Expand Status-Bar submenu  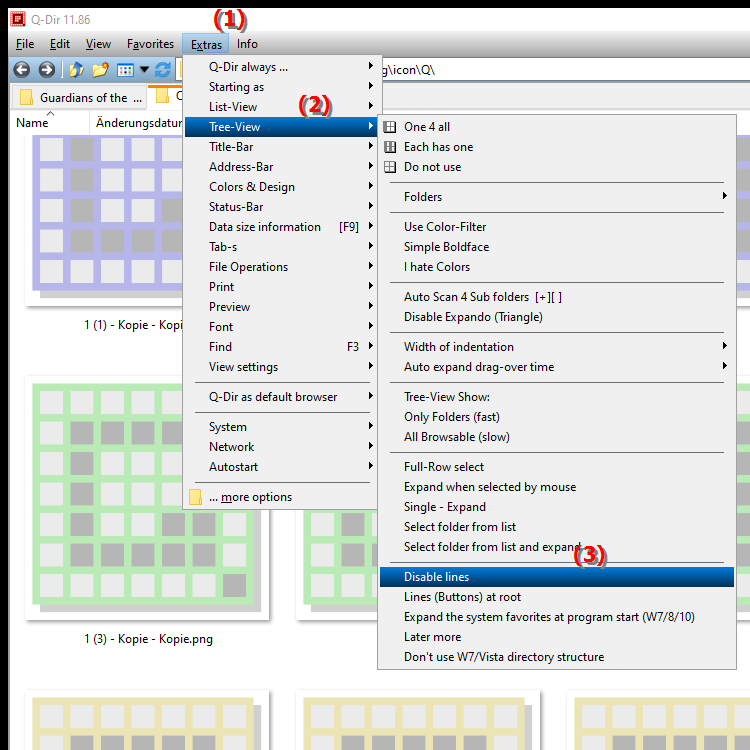(x=280, y=207)
